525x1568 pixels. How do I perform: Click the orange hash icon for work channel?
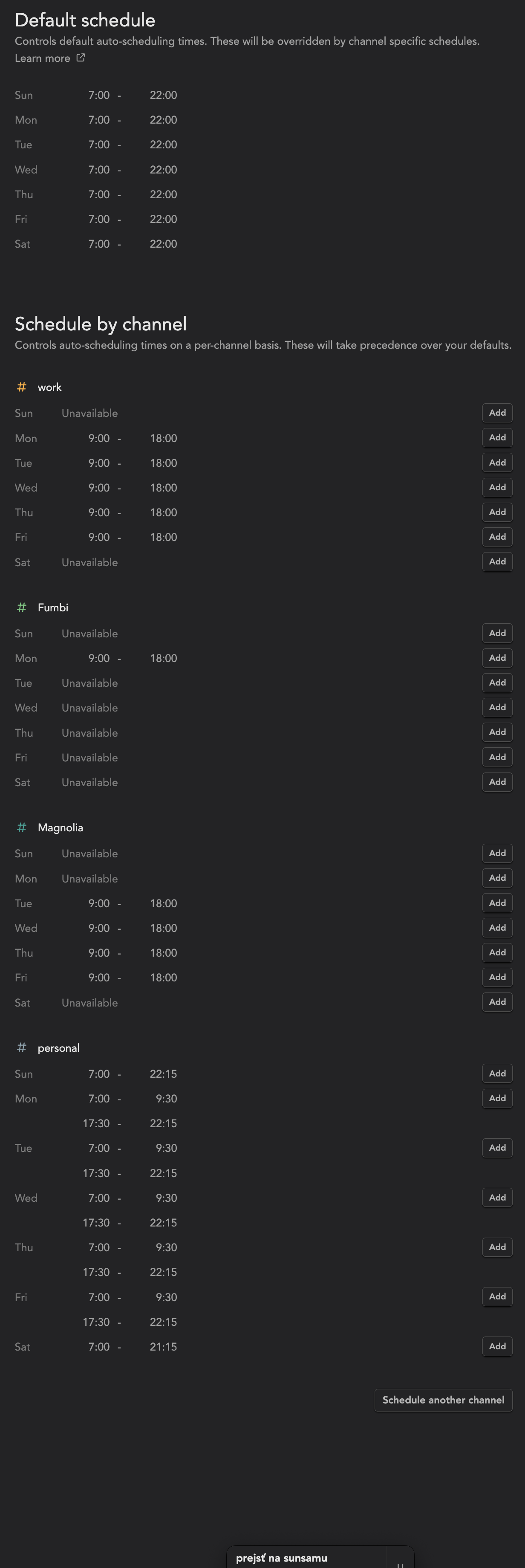[x=22, y=387]
